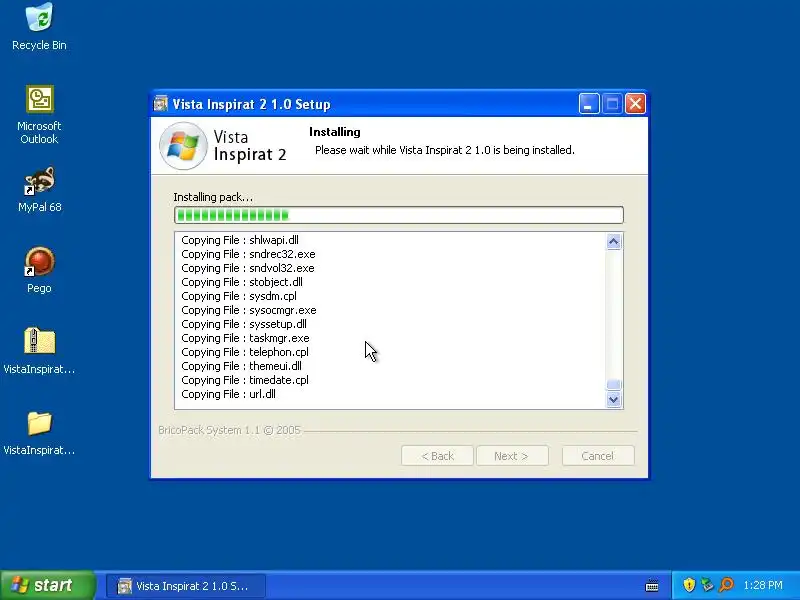
Task: Select log line syssetup.dll
Action: (x=244, y=324)
